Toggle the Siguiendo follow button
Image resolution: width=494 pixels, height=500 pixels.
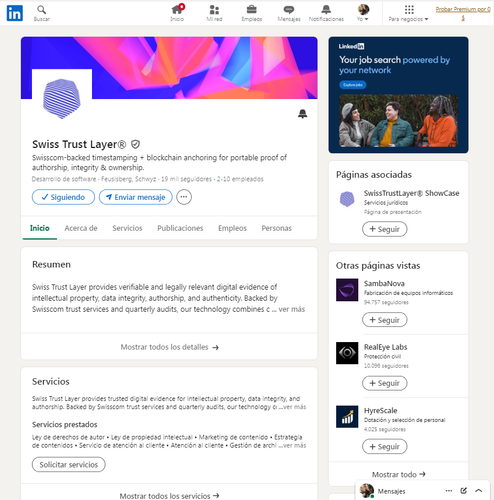(x=63, y=197)
